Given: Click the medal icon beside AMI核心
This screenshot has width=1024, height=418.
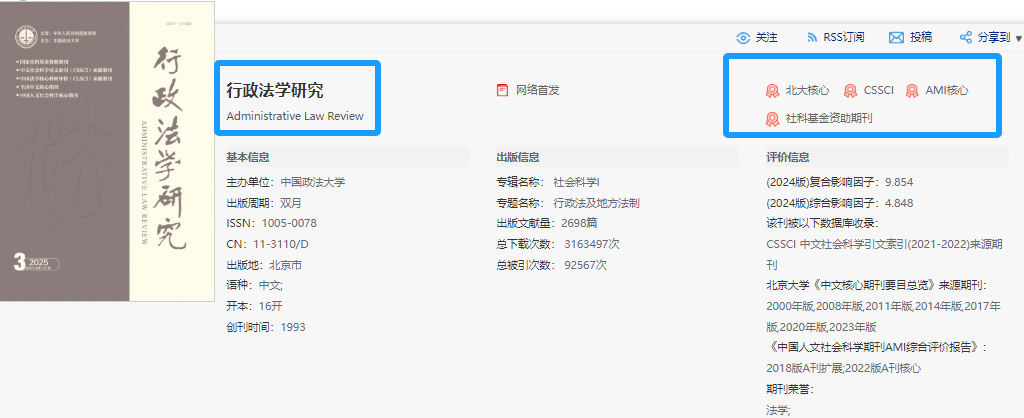Looking at the screenshot, I should pos(912,91).
